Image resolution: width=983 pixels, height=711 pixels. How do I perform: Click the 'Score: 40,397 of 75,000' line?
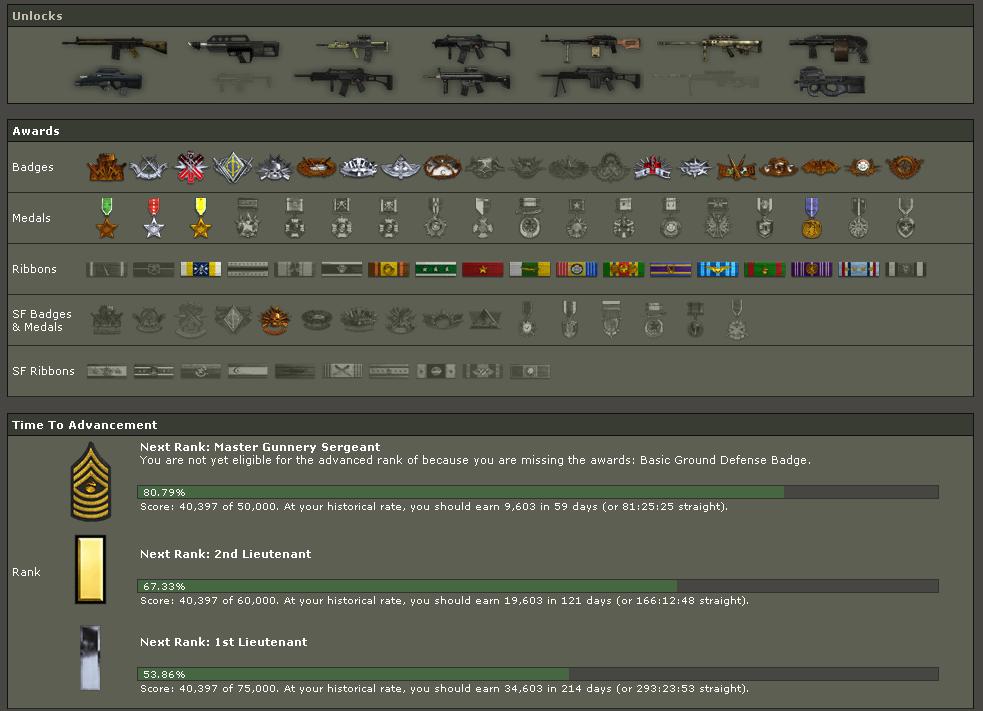pos(444,688)
